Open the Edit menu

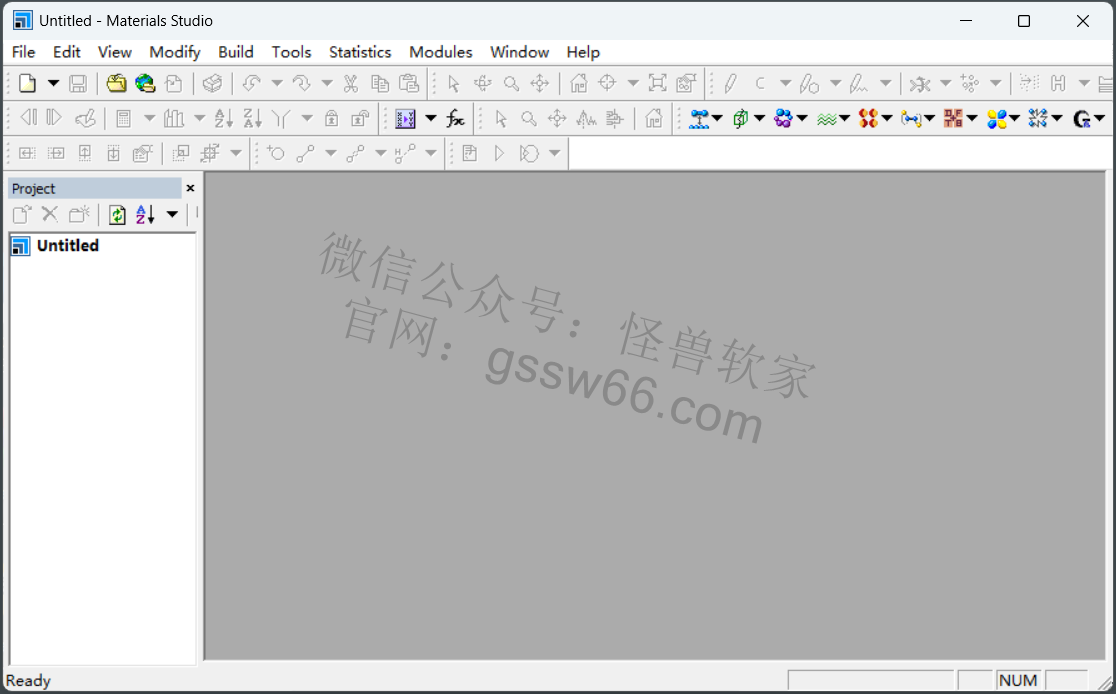coord(66,52)
